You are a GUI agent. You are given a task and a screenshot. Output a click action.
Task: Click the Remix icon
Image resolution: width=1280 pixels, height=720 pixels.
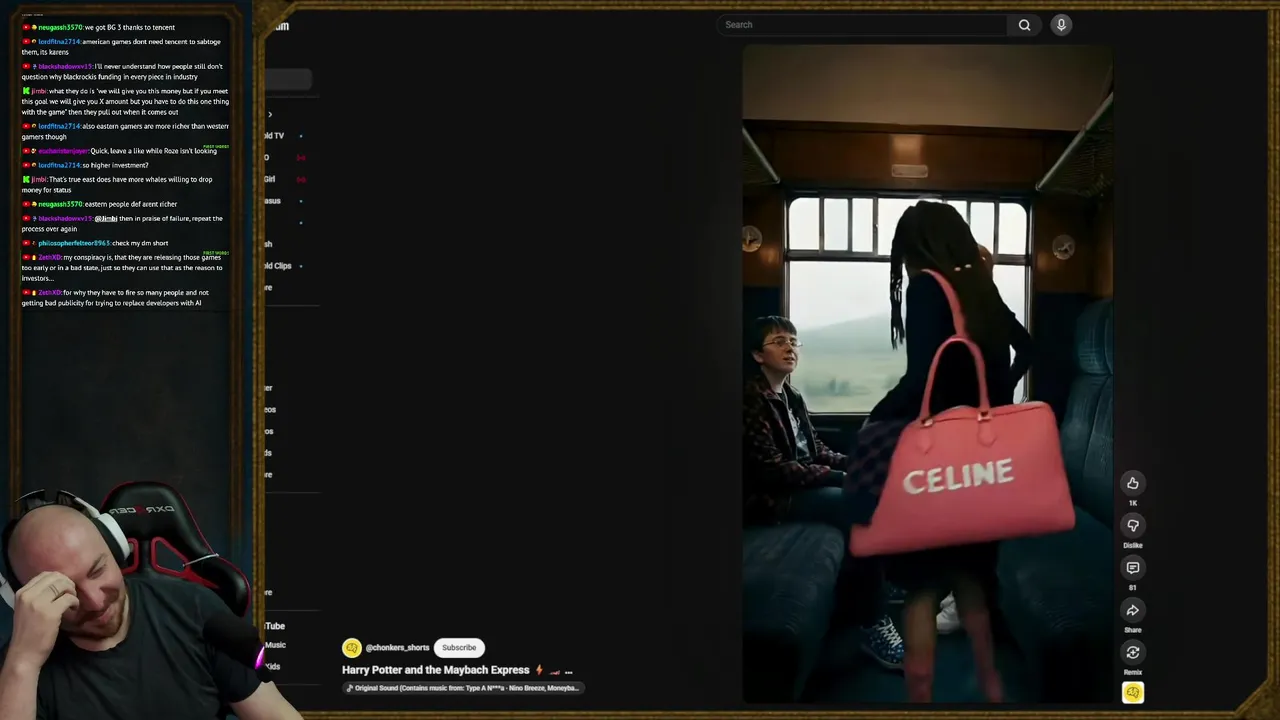[1133, 653]
